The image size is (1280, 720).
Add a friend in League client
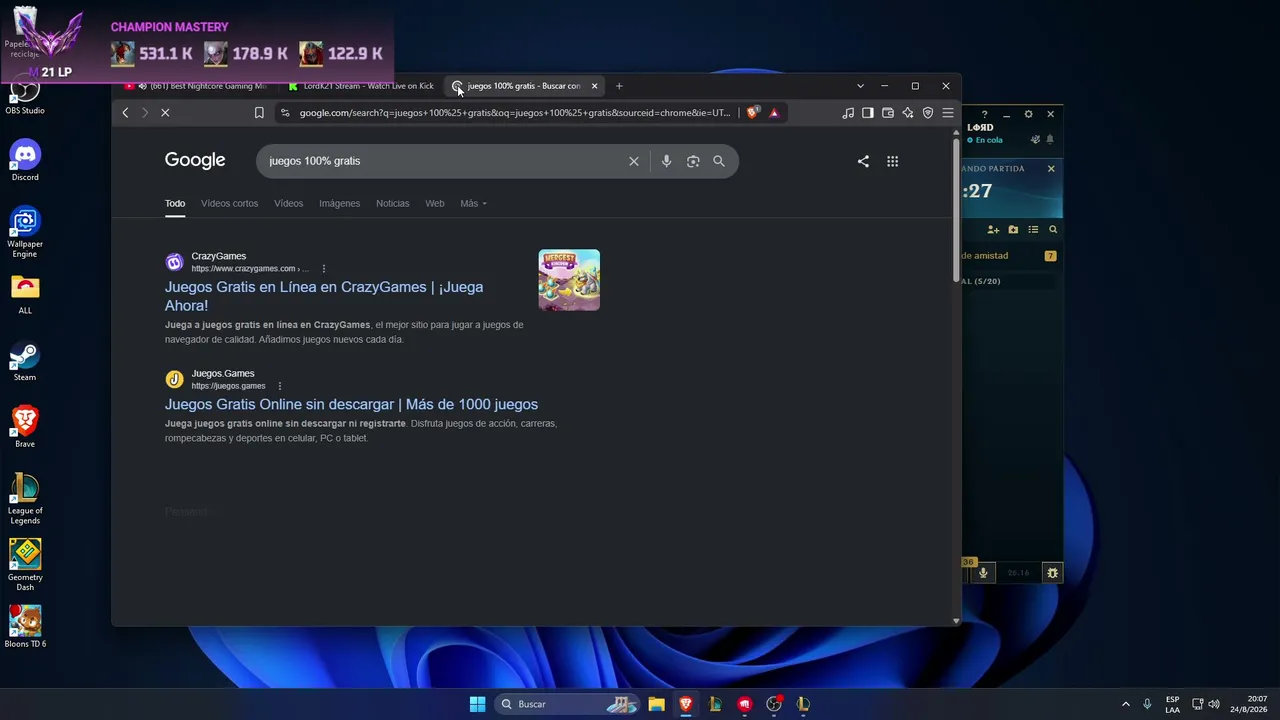pyautogui.click(x=993, y=230)
